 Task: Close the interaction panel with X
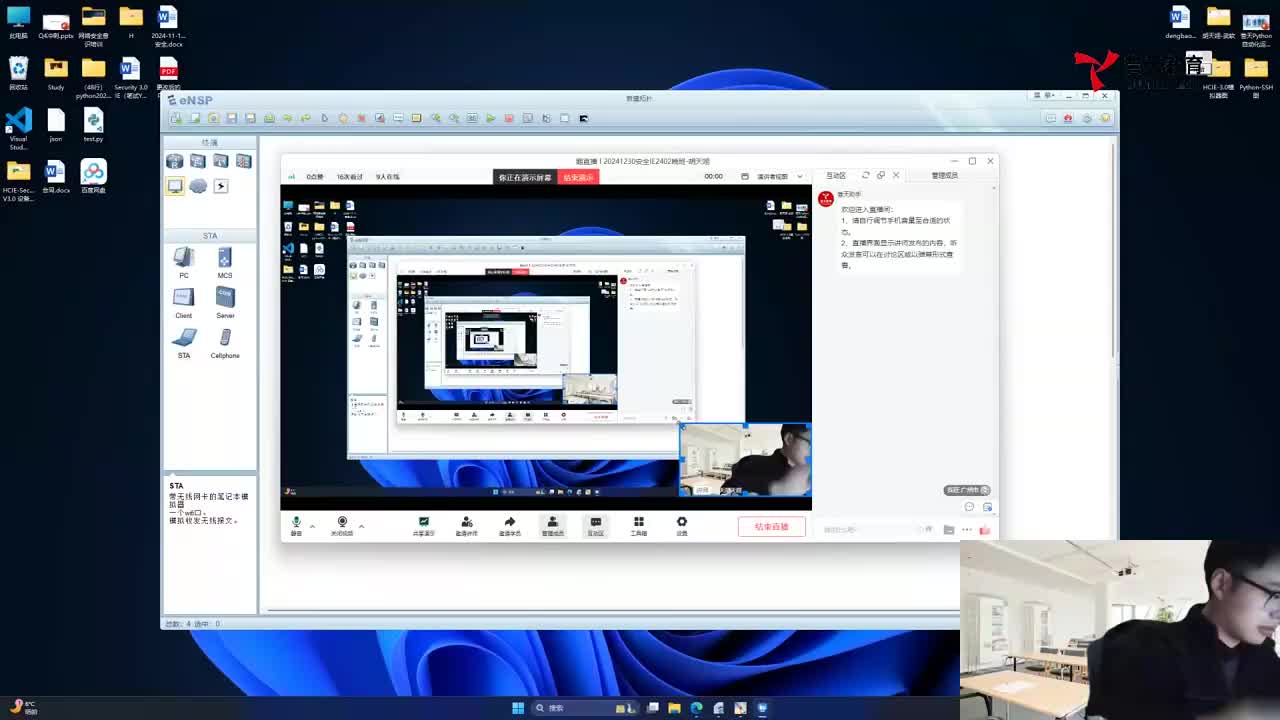pos(896,175)
